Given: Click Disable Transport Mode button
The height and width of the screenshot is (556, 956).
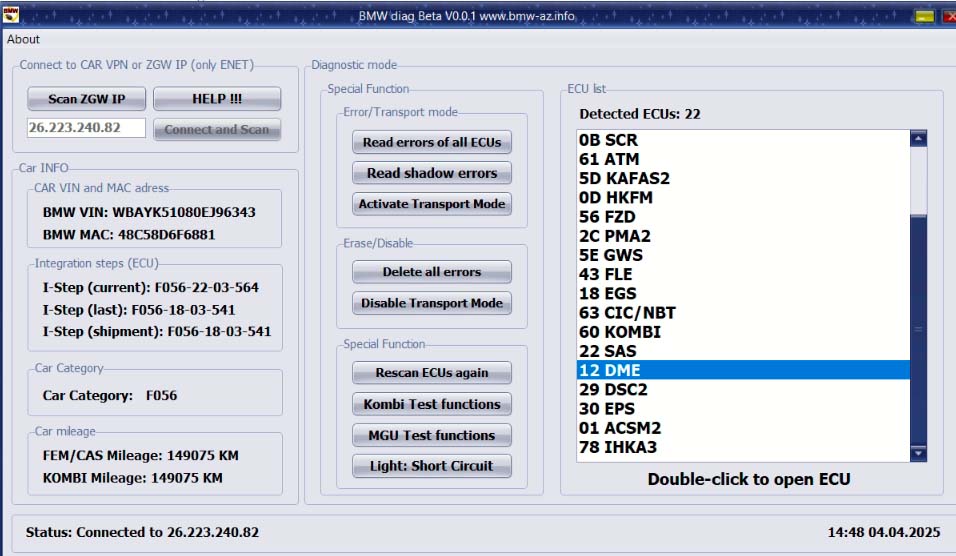Looking at the screenshot, I should pos(432,303).
